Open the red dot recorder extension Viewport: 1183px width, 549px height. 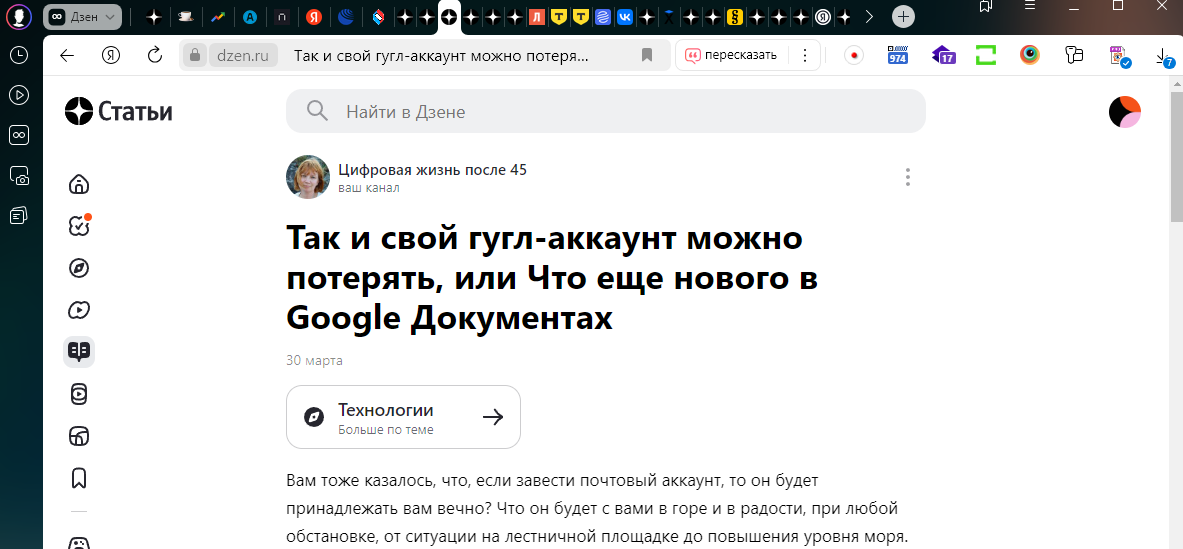(853, 56)
